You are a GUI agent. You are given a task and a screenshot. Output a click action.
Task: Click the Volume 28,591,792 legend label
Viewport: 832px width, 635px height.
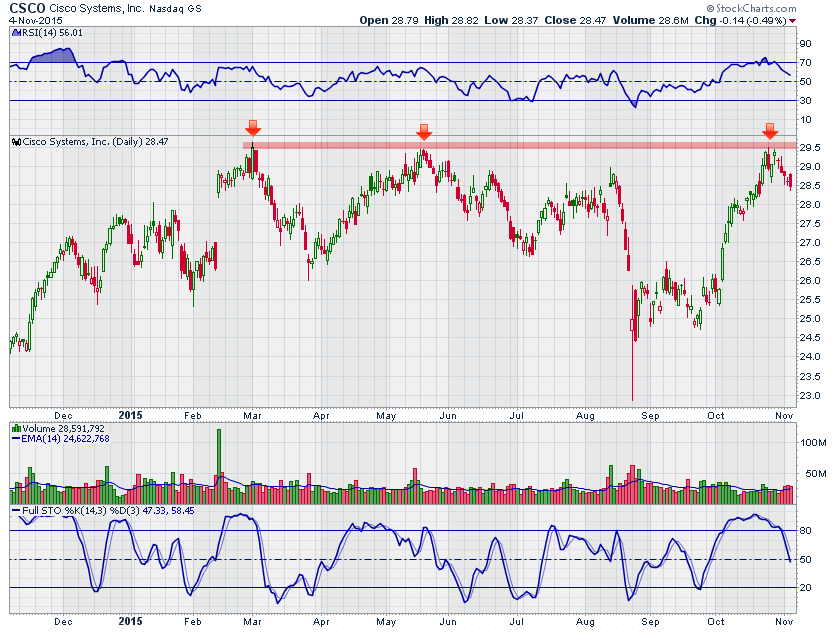coord(64,428)
